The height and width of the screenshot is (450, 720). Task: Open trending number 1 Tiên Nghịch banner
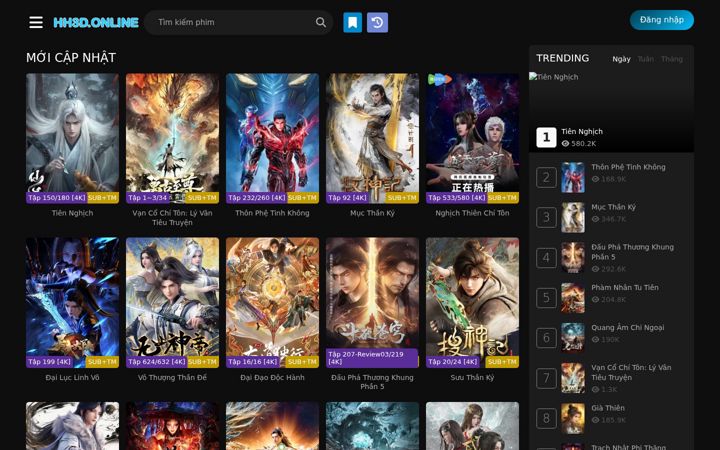611,112
